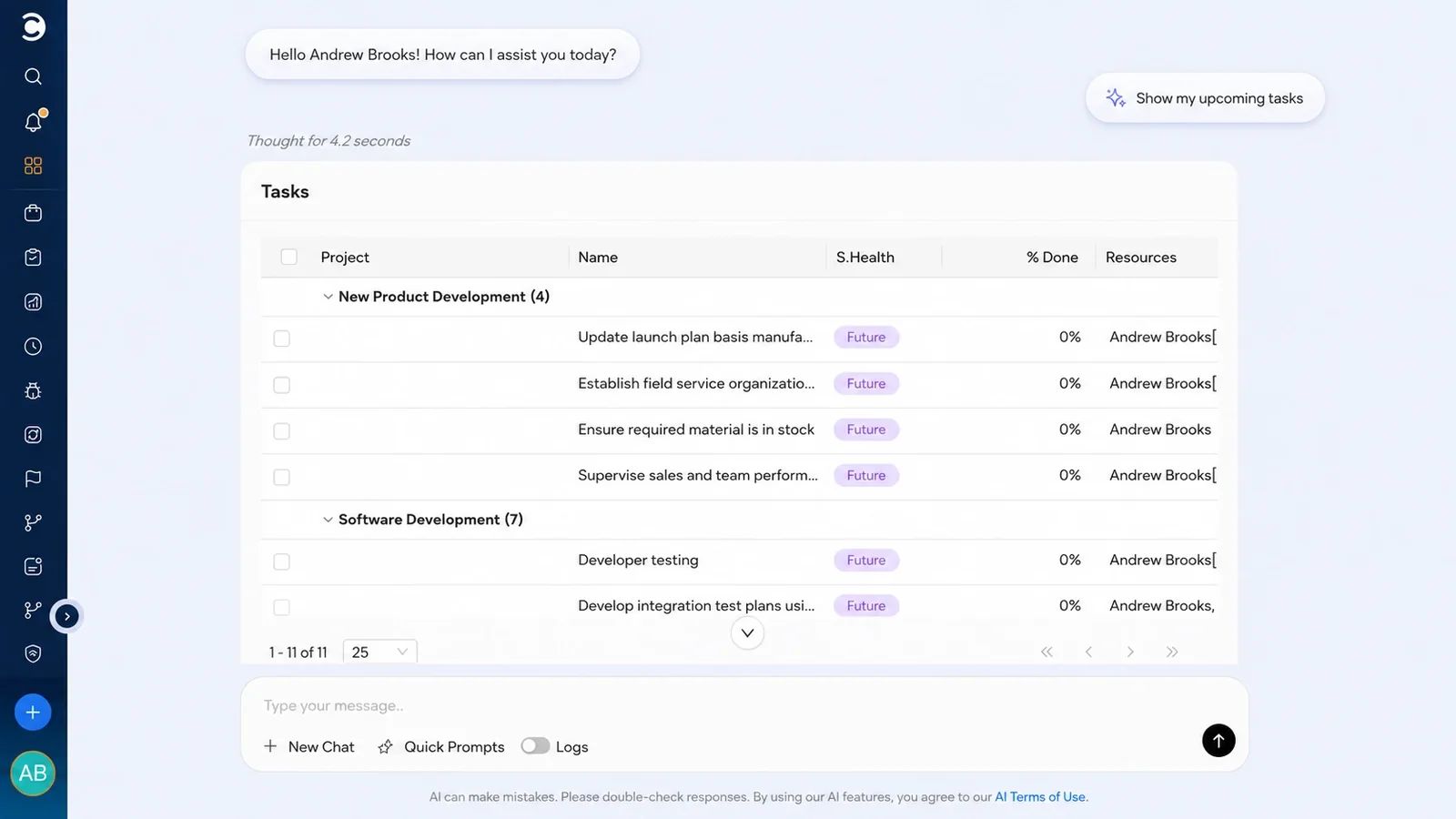This screenshot has height=819, width=1456.
Task: Click sparkle icon in upcoming tasks prompt
Action: [x=1116, y=98]
